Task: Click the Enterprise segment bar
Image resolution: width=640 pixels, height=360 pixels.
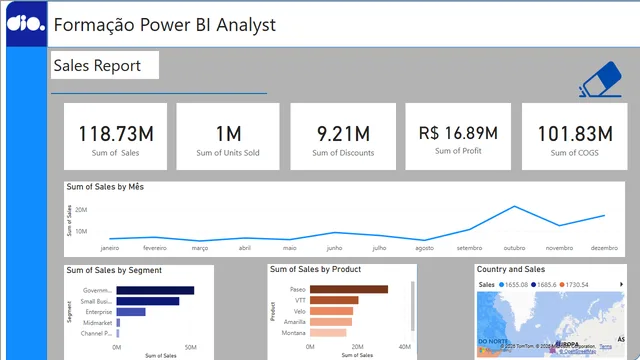Action: pyautogui.click(x=131, y=312)
